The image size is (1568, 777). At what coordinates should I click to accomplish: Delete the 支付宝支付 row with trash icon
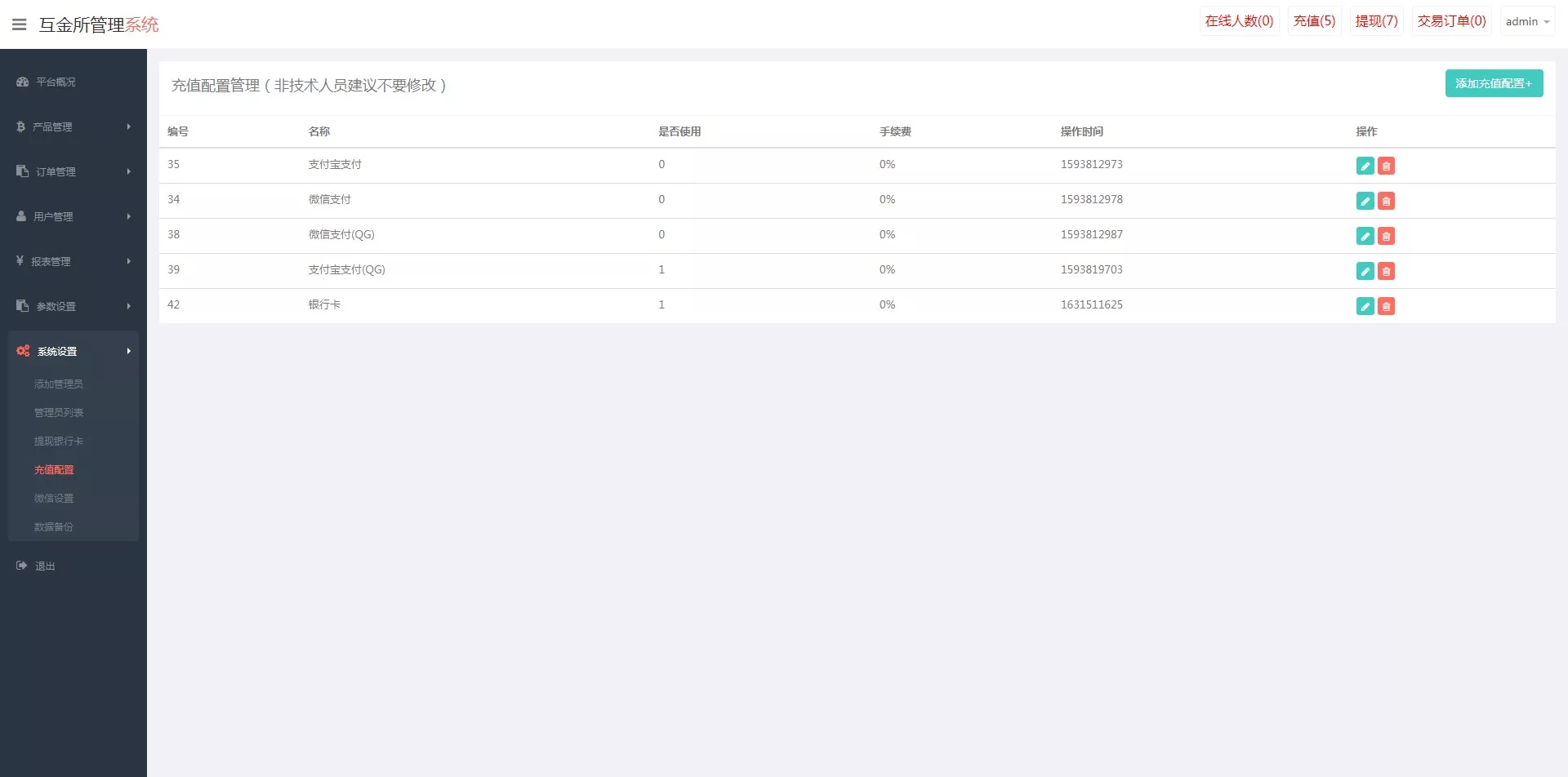pyautogui.click(x=1386, y=166)
